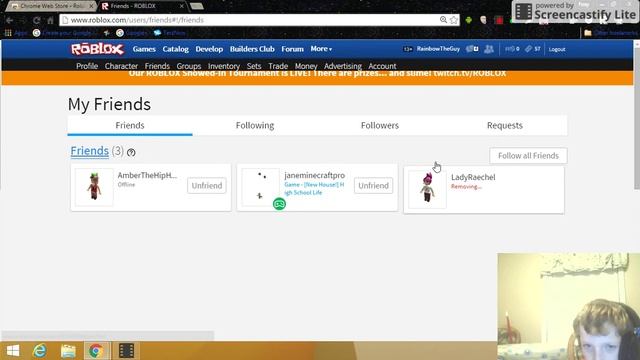640x360 pixels.
Task: Click the Follow all Friends button
Action: point(528,156)
